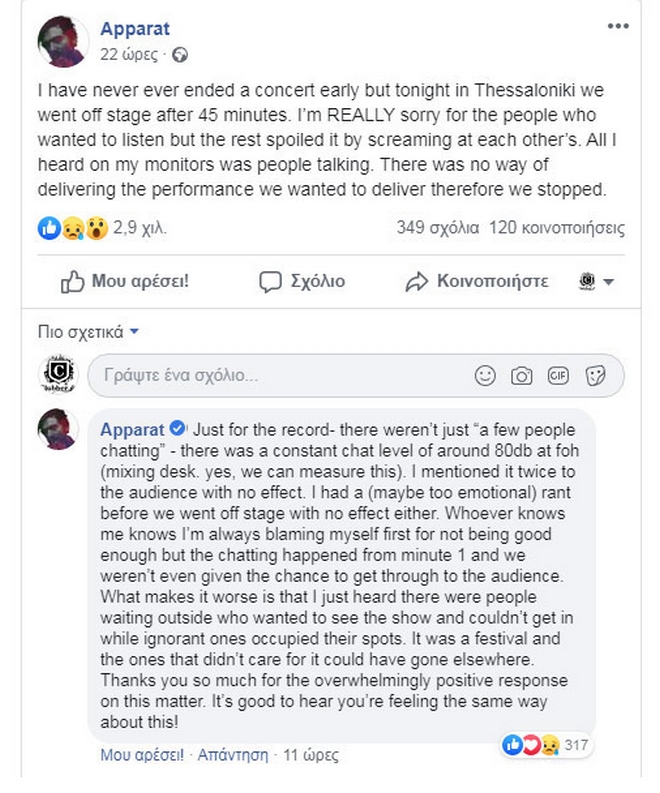Click the globe public-audience icon
Viewport: 660px width, 793px height.
pyautogui.click(x=180, y=55)
